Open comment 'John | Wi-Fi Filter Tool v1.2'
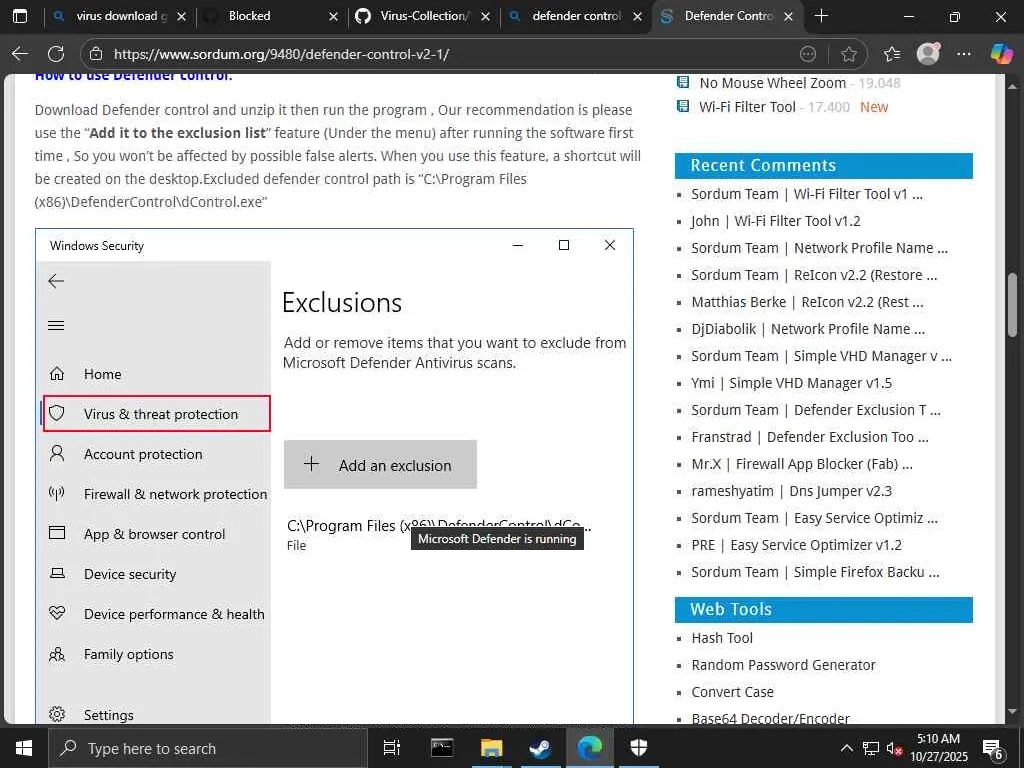 coord(775,221)
